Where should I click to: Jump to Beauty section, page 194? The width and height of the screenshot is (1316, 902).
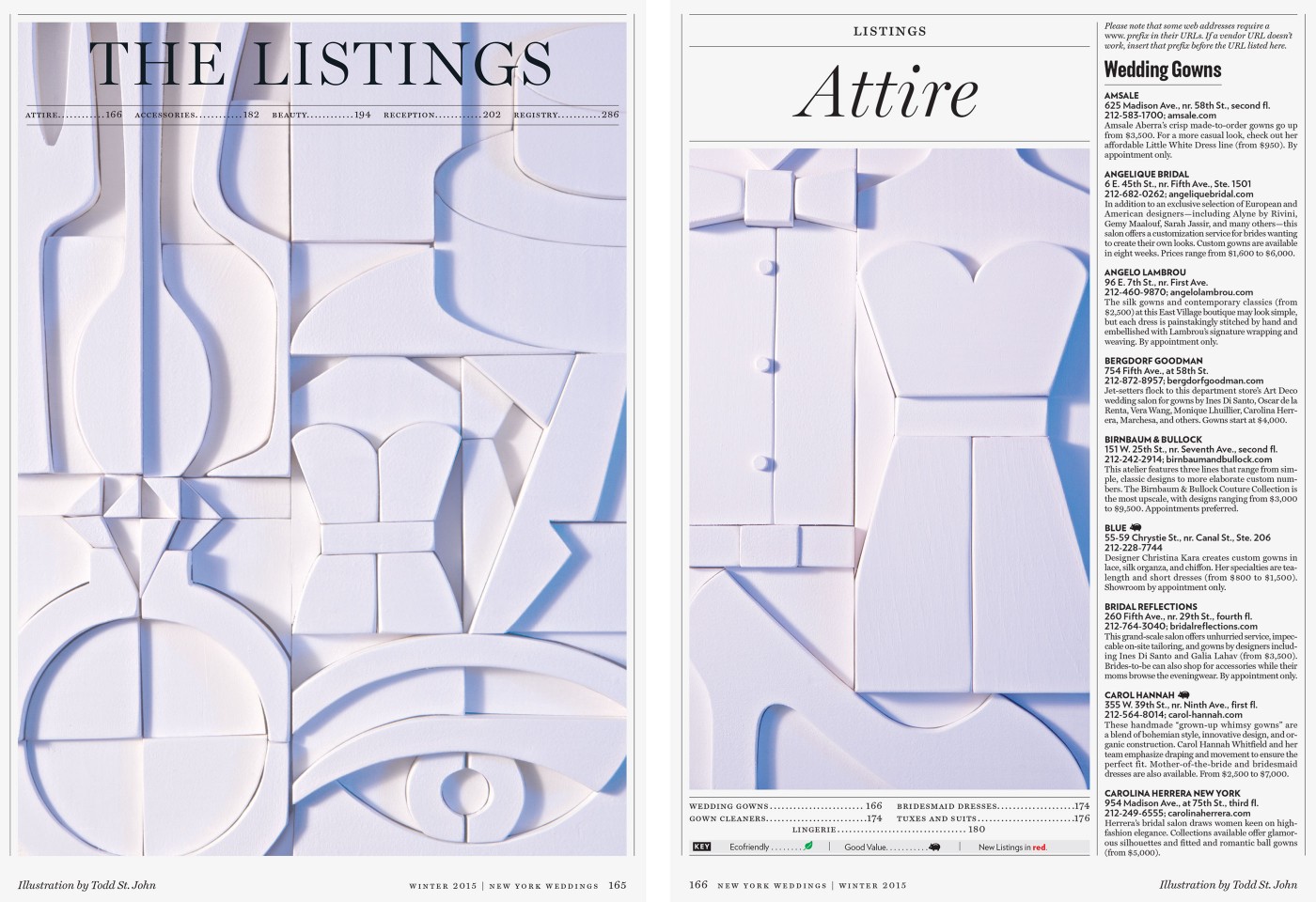point(321,116)
